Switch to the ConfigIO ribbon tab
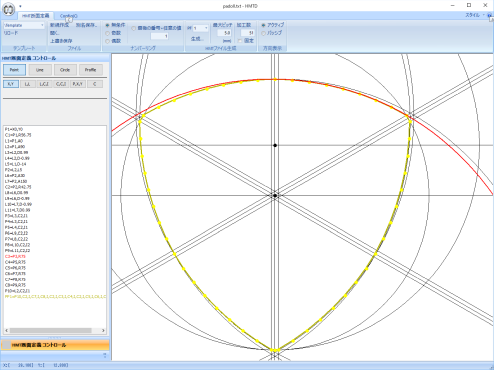The width and height of the screenshot is (494, 370). click(x=68, y=16)
